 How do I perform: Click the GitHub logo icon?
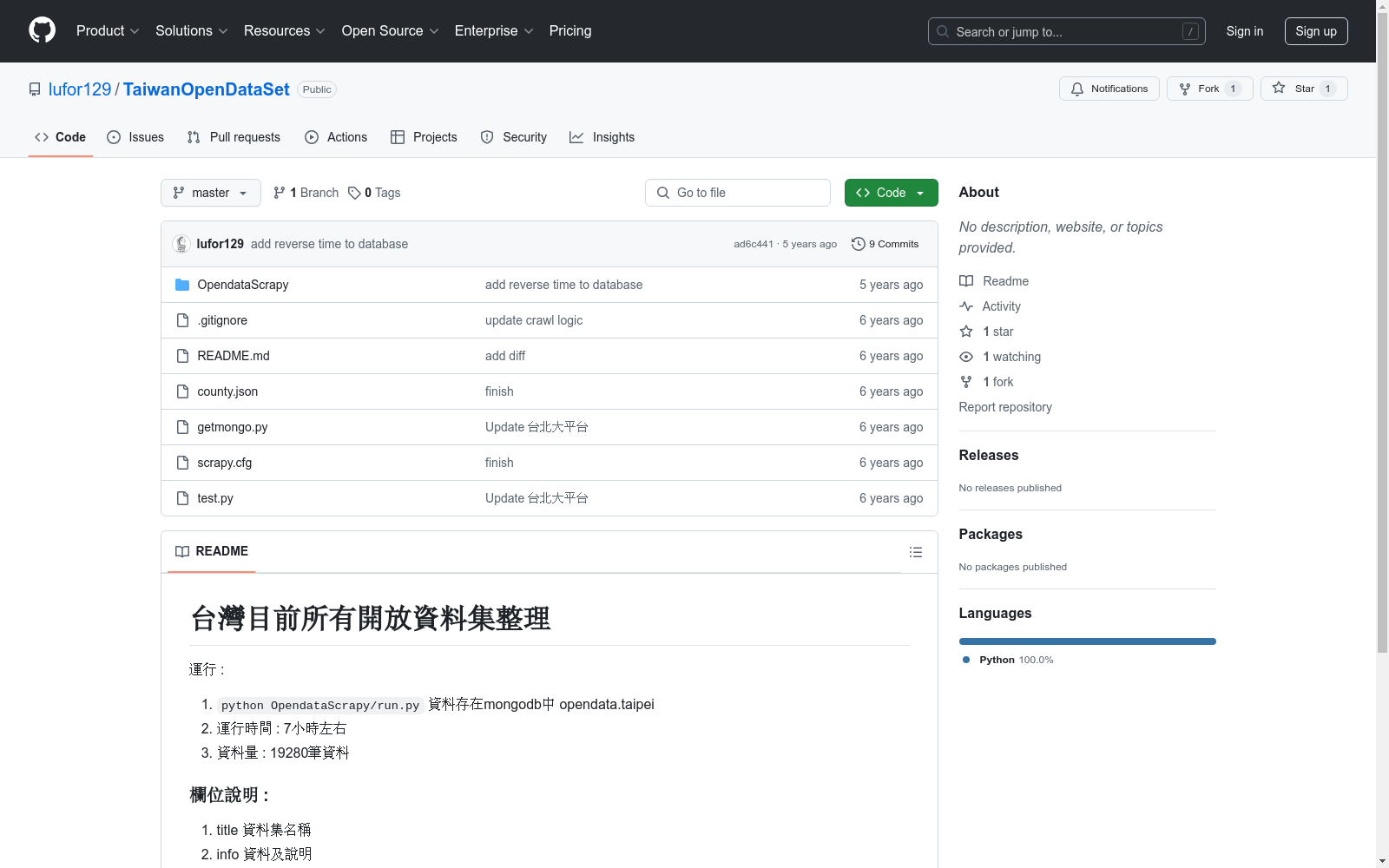[42, 30]
